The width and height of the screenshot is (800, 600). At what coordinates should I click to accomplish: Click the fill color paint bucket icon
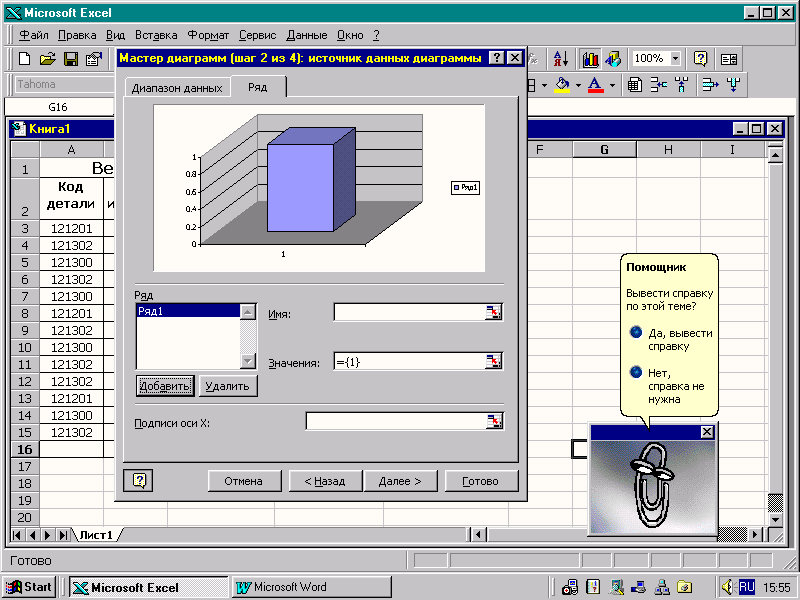[562, 85]
